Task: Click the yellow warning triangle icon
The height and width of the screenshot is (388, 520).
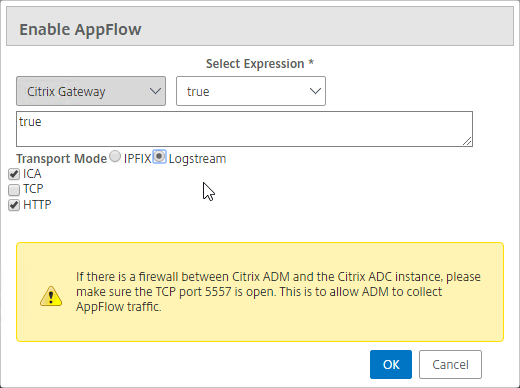Action: pos(51,296)
